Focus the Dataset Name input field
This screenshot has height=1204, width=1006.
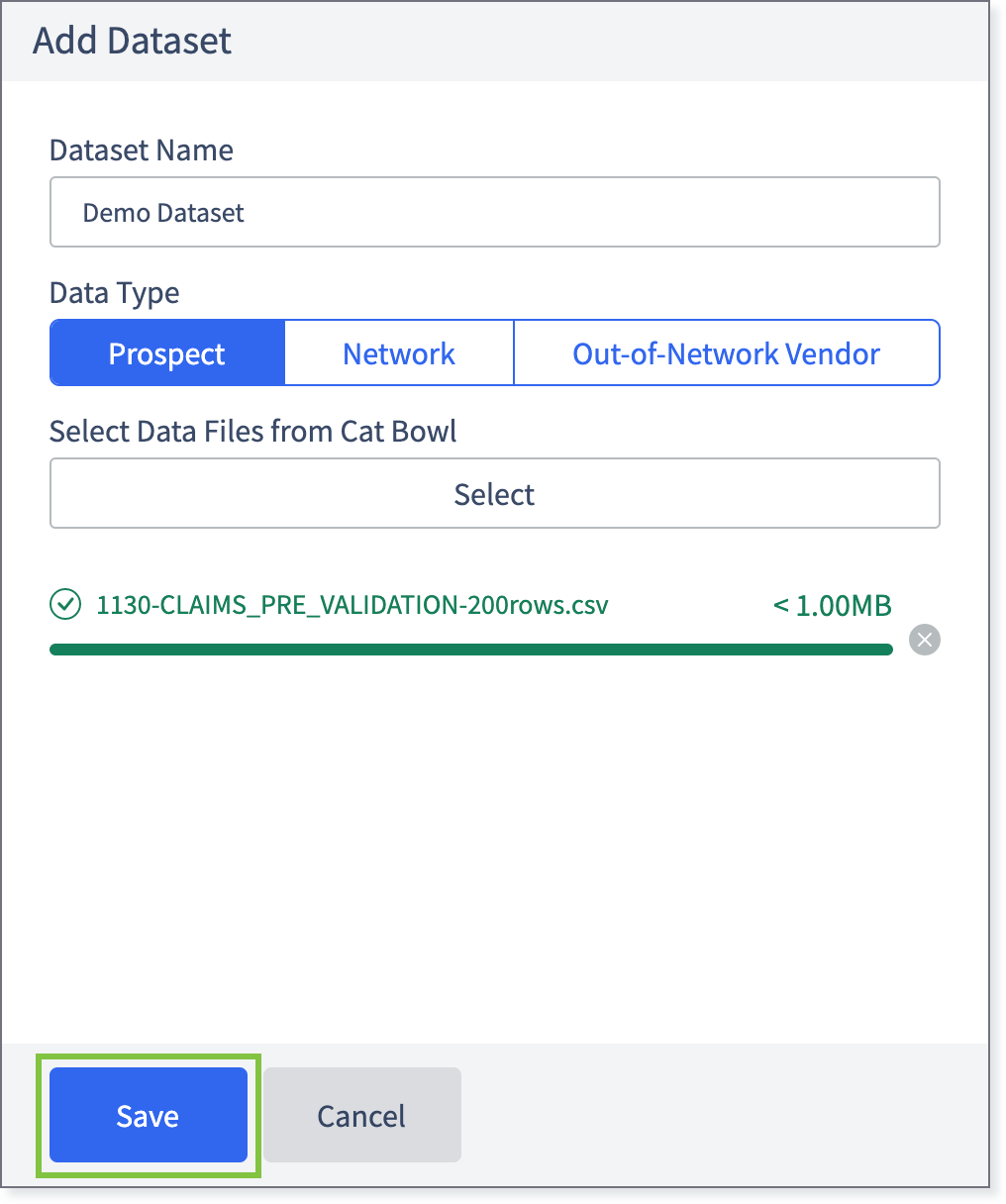coord(494,212)
